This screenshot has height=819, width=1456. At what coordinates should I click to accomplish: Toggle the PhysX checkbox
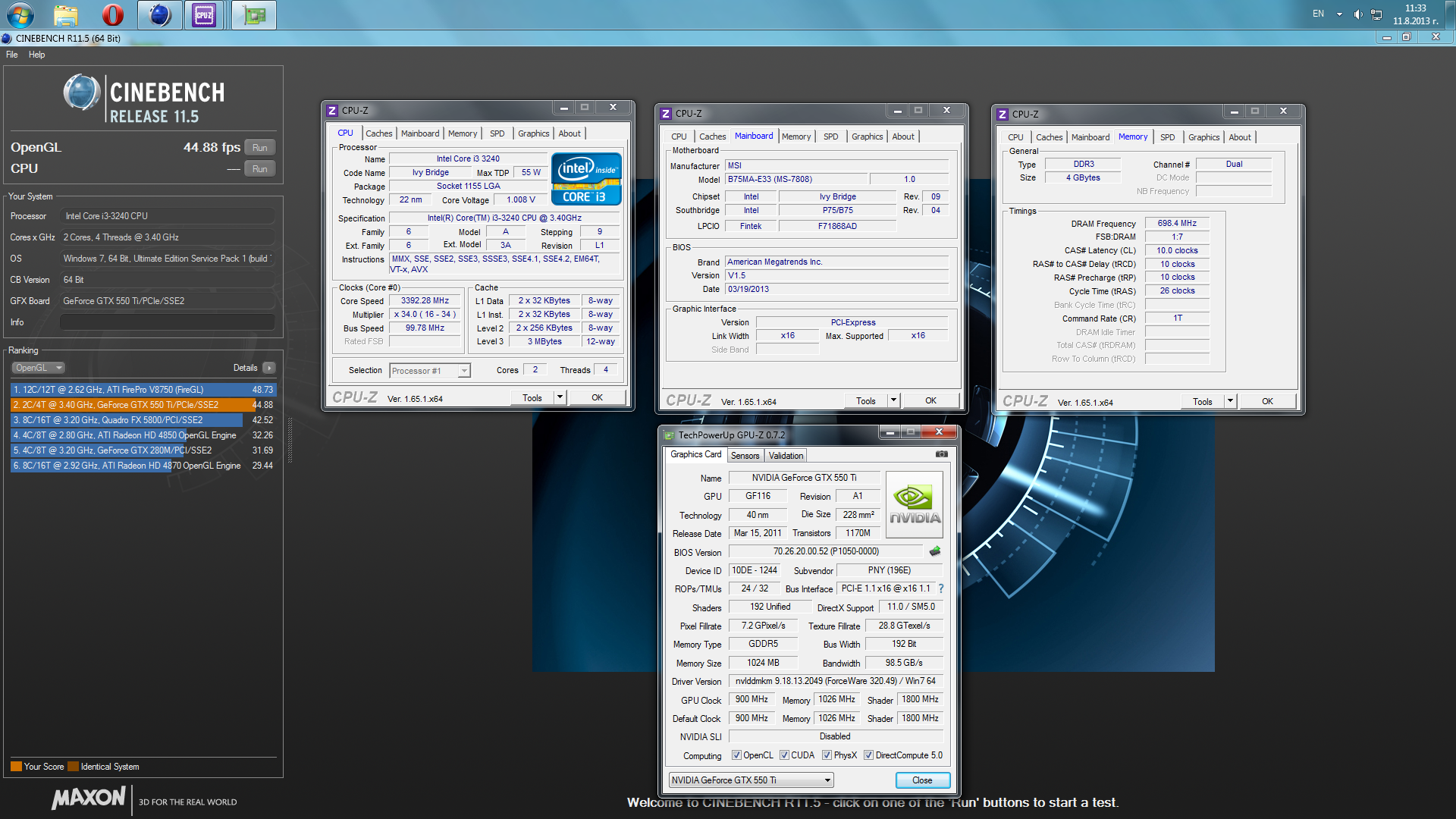coord(827,755)
